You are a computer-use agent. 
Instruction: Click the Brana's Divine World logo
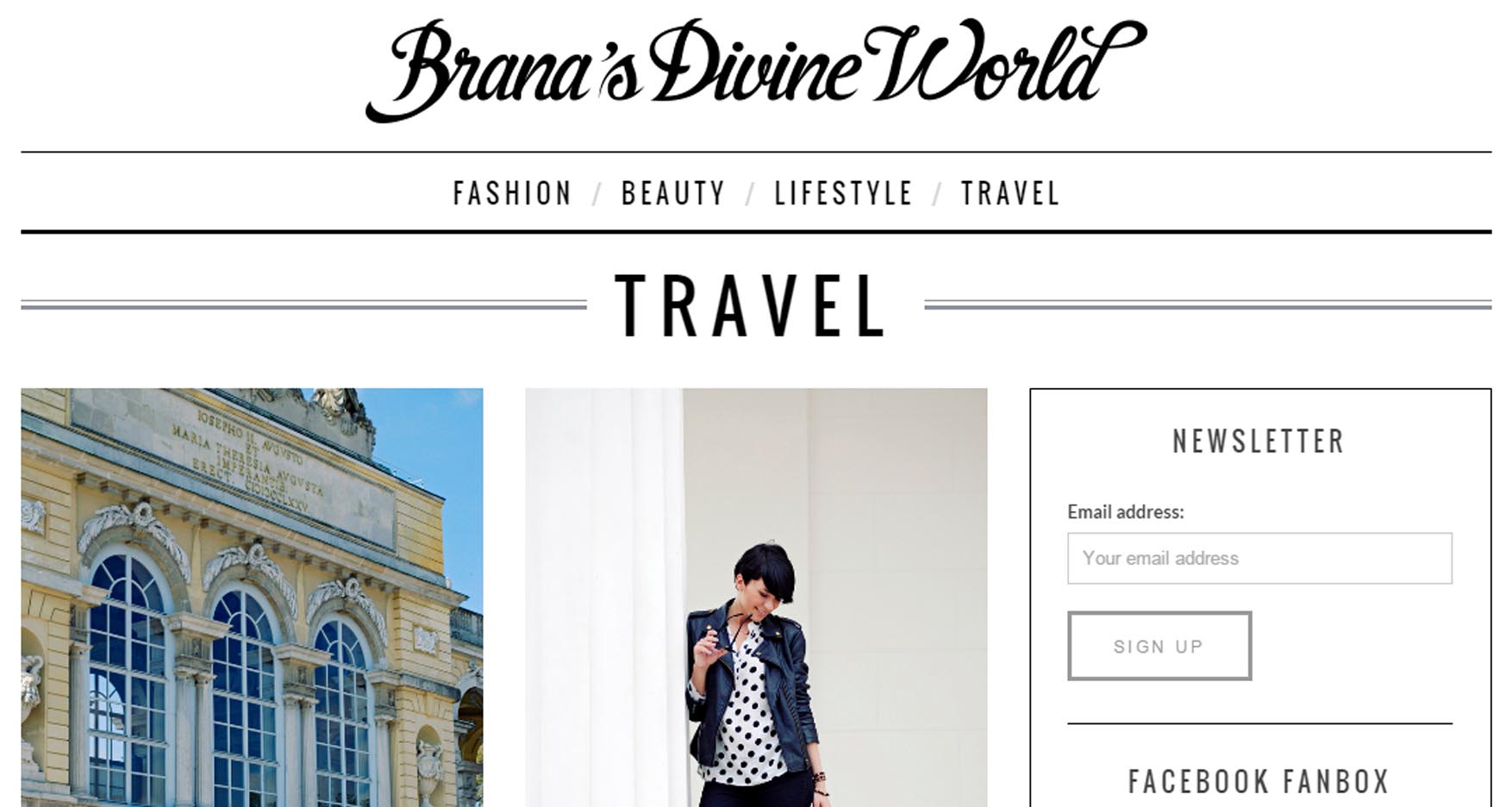pos(755,69)
